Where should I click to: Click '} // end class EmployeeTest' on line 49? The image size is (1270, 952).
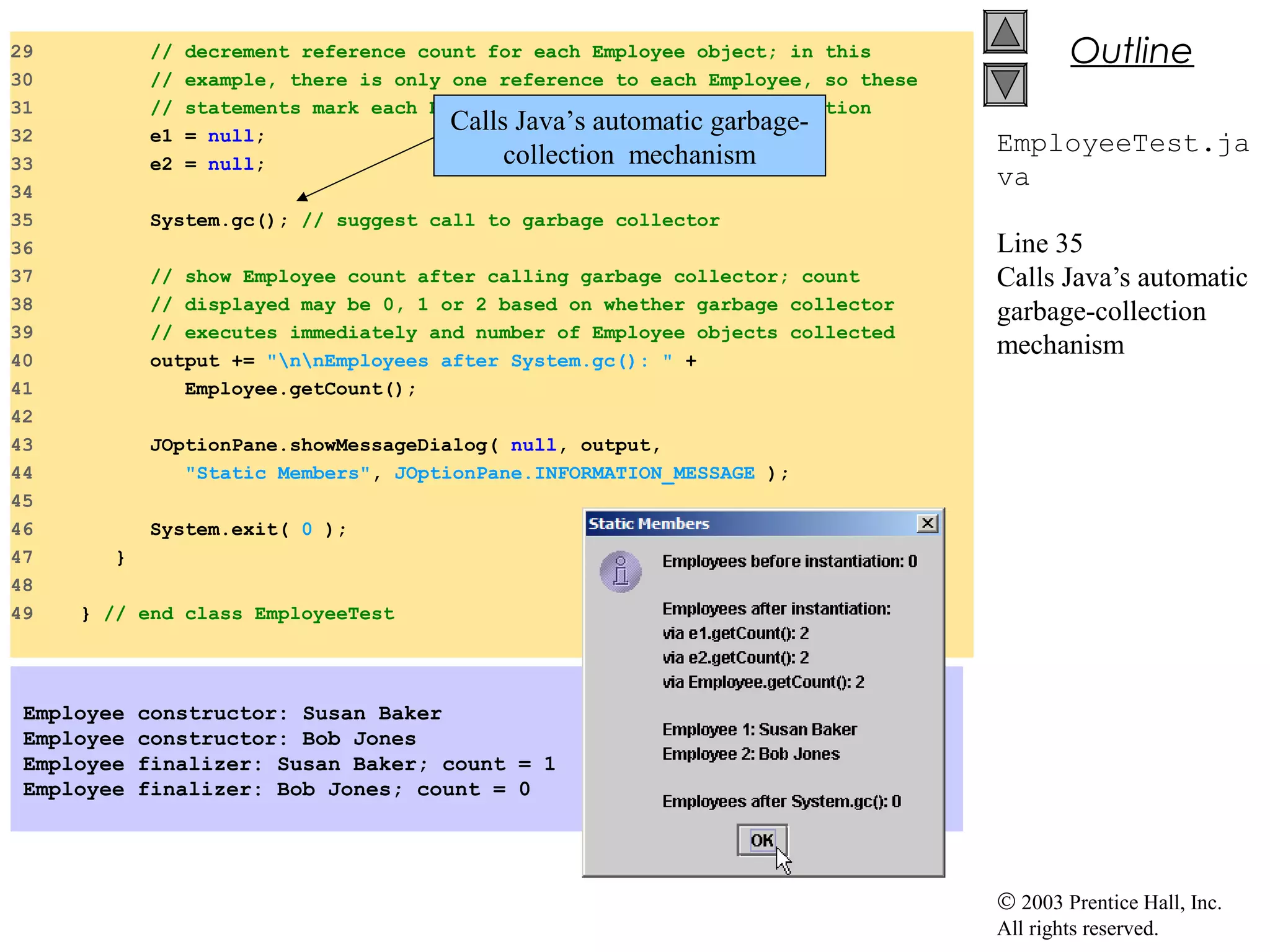238,614
